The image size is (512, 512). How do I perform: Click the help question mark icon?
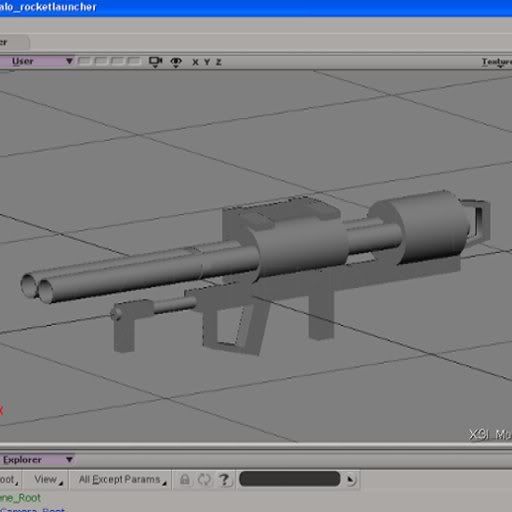coord(224,480)
